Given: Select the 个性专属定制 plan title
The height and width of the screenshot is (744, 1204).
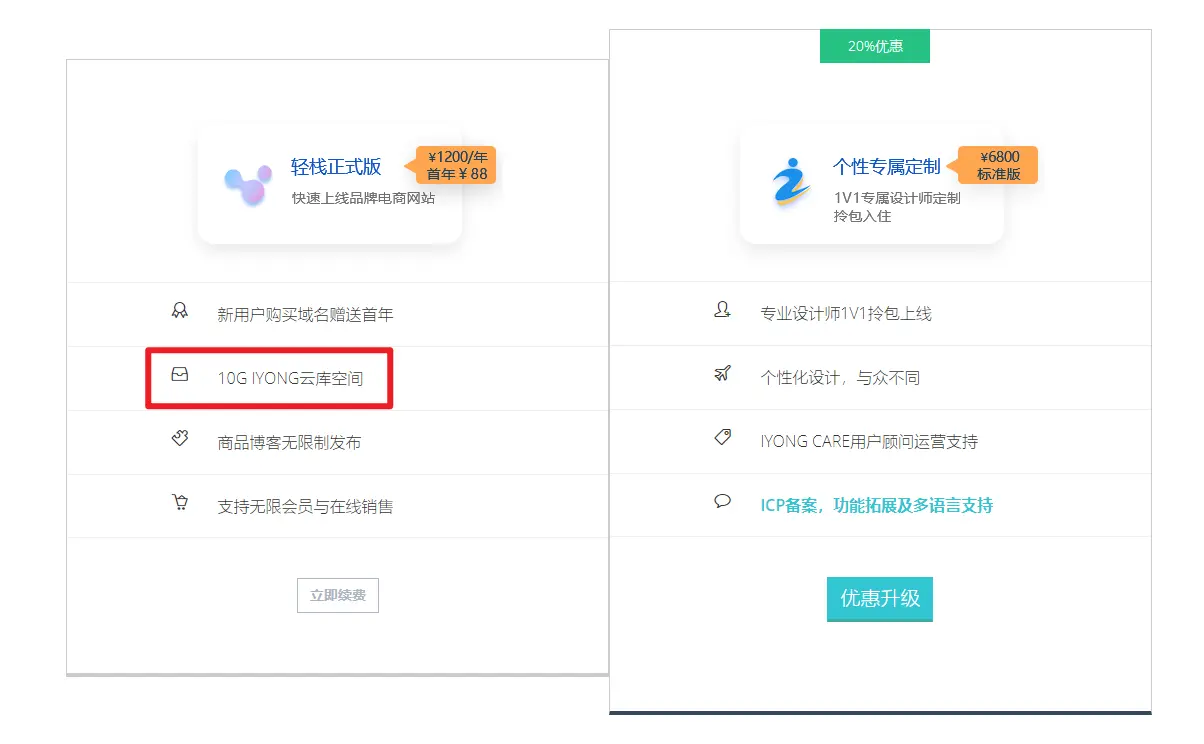Looking at the screenshot, I should pos(886,167).
